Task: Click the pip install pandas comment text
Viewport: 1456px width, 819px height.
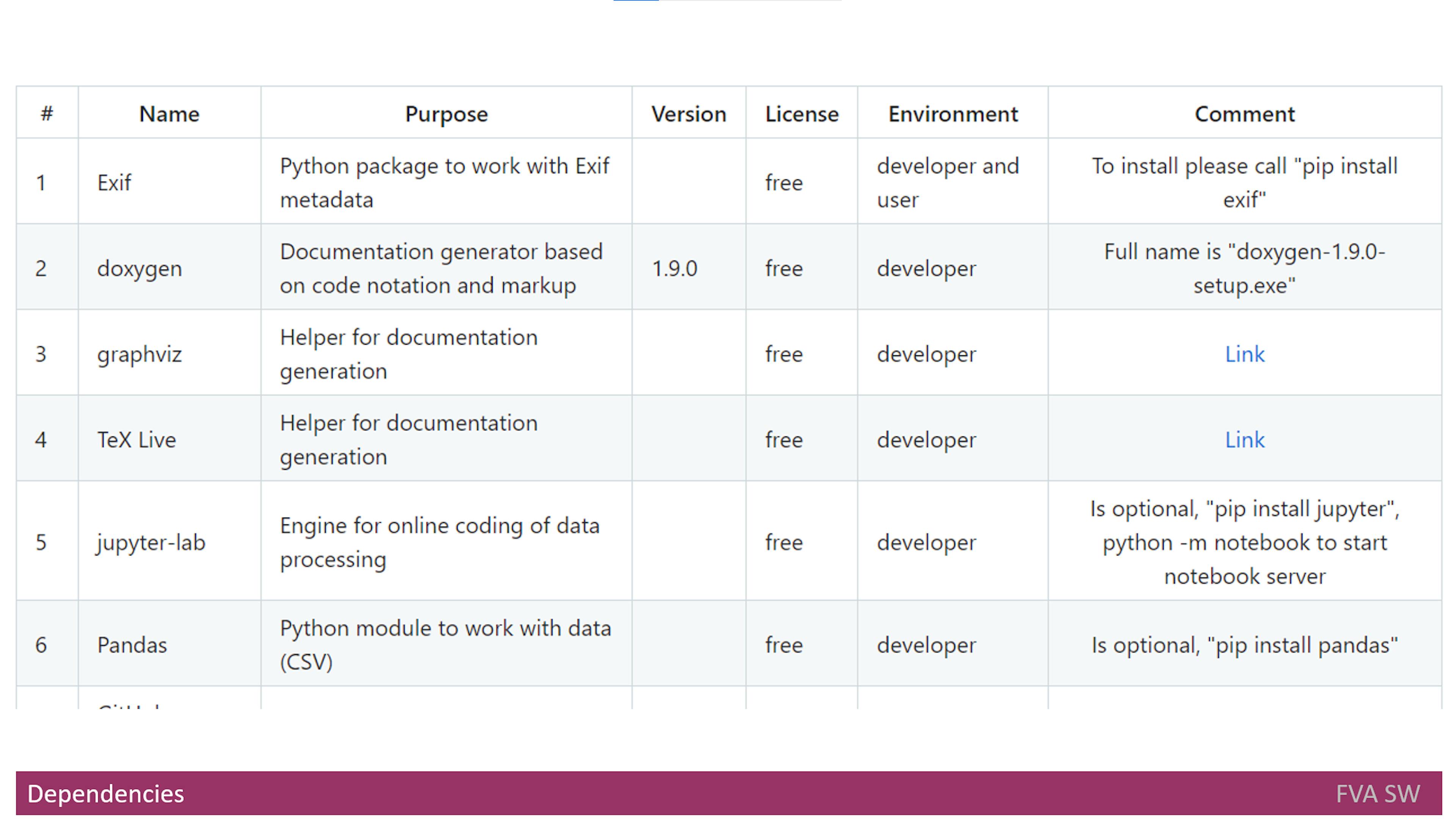Action: [x=1244, y=645]
